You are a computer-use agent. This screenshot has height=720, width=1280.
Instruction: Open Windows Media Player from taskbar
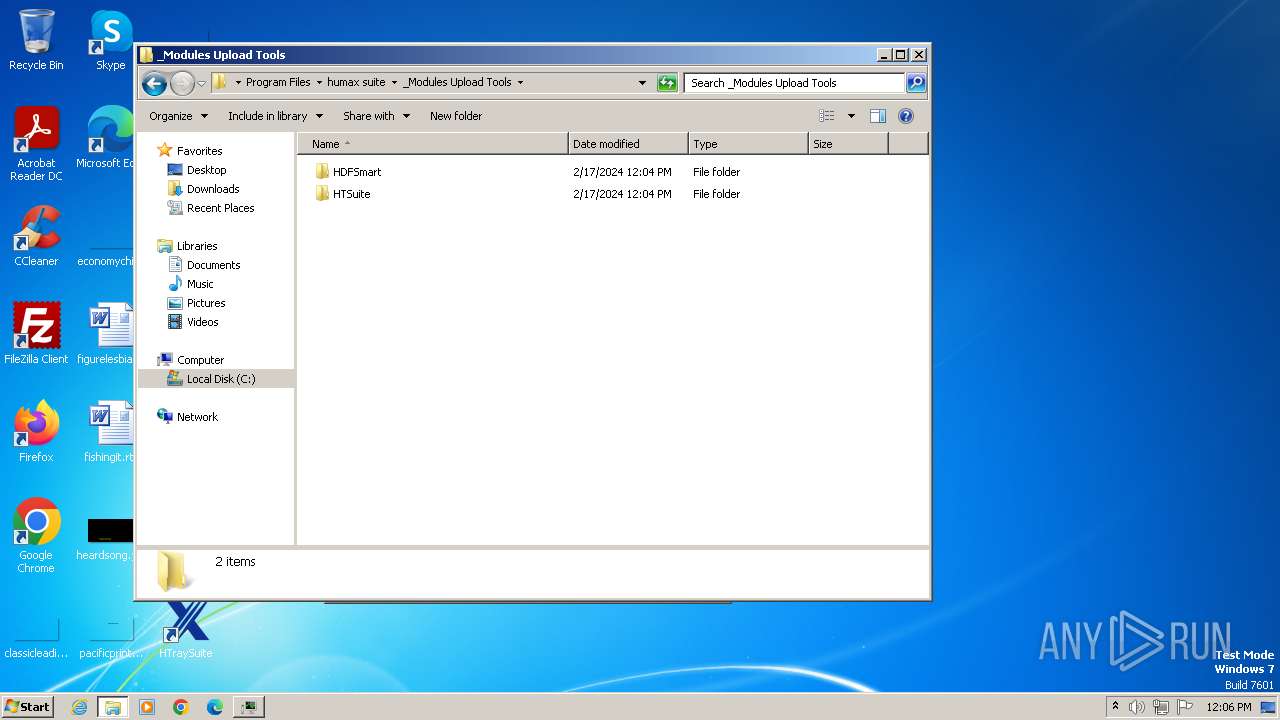(x=147, y=707)
